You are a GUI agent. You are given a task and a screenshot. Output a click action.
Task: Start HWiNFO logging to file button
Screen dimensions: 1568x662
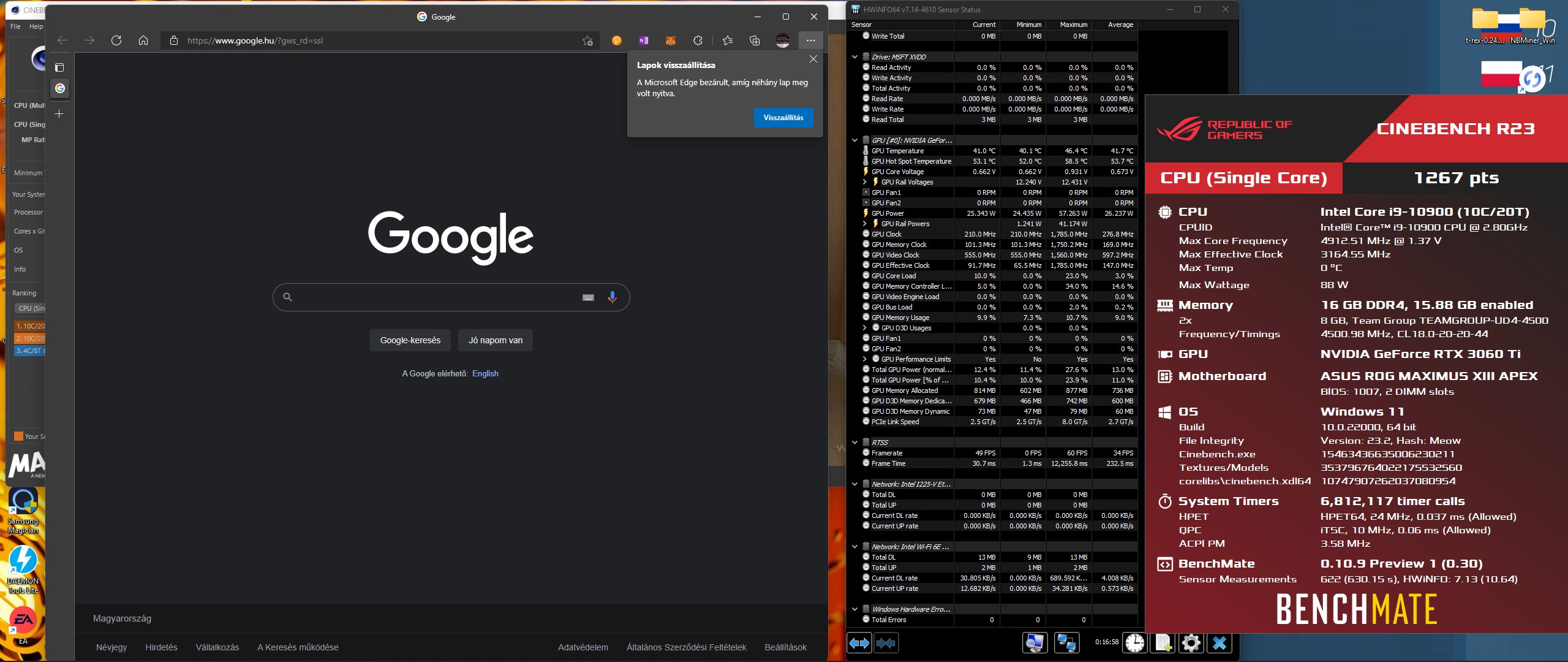coord(1163,643)
